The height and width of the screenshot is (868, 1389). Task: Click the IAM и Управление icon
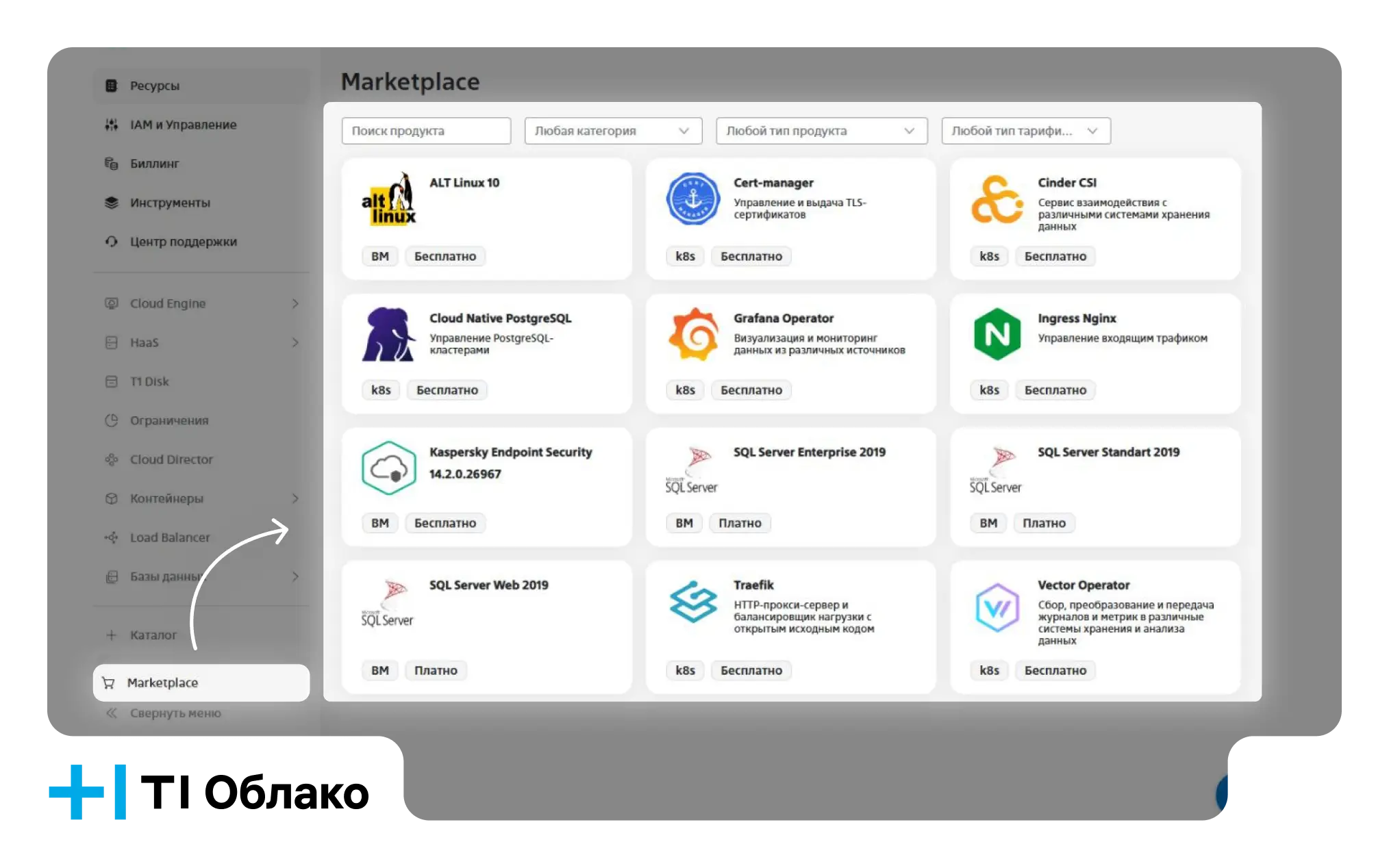[111, 125]
